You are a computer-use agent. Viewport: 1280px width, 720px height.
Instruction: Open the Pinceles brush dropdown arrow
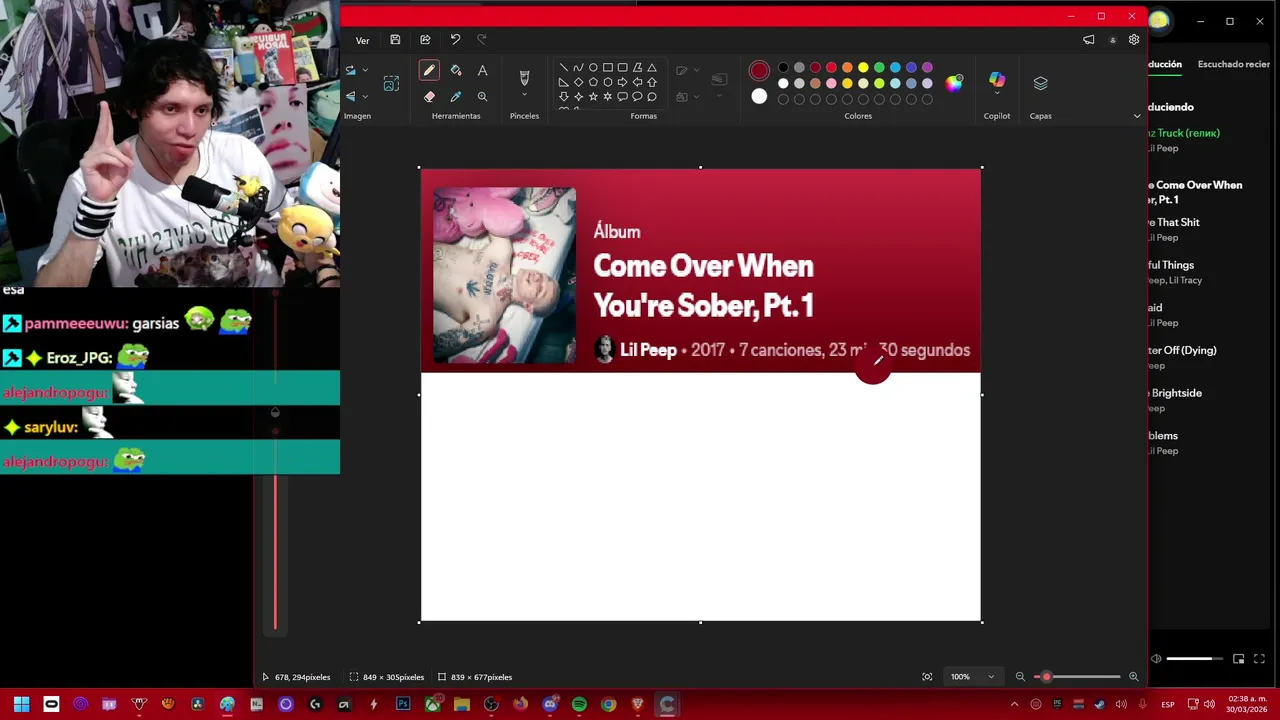(524, 96)
